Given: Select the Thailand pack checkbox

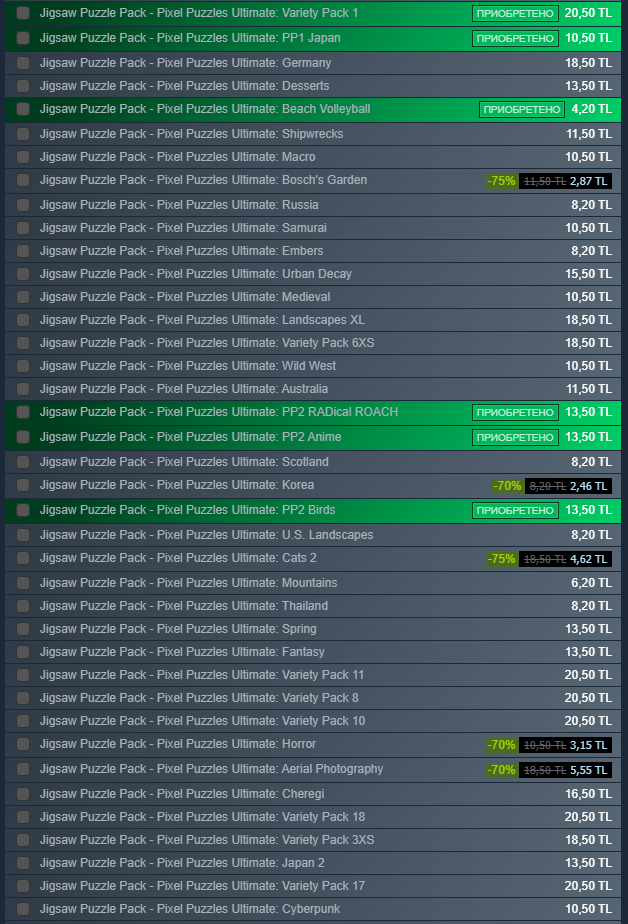Looking at the screenshot, I should point(23,605).
